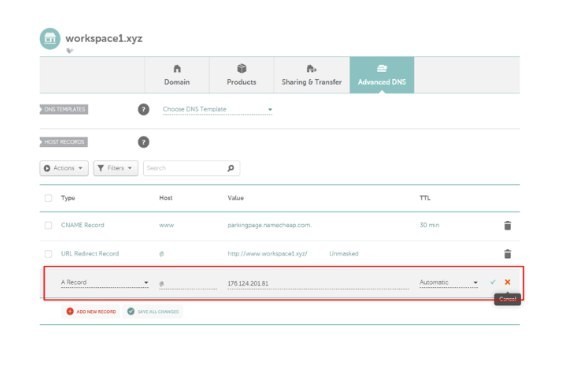Confirm the A Record with green checkmark
573x369 pixels.
[493, 282]
